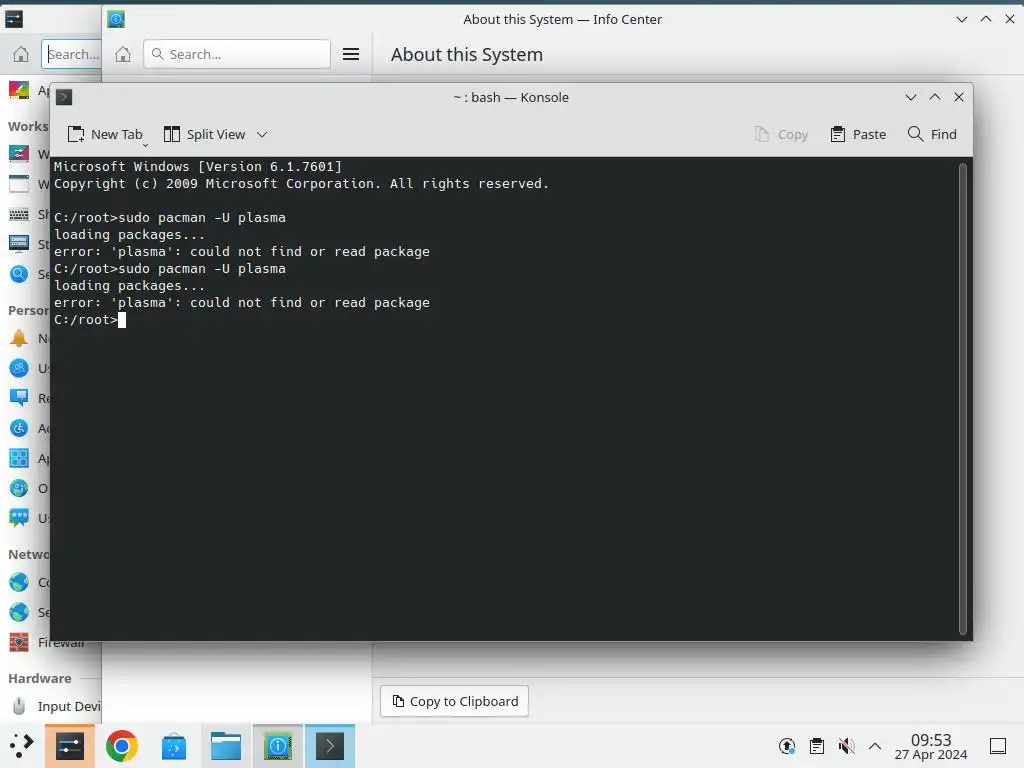Open Online Accounts icon in sidebar
The image size is (1024, 768).
19,488
